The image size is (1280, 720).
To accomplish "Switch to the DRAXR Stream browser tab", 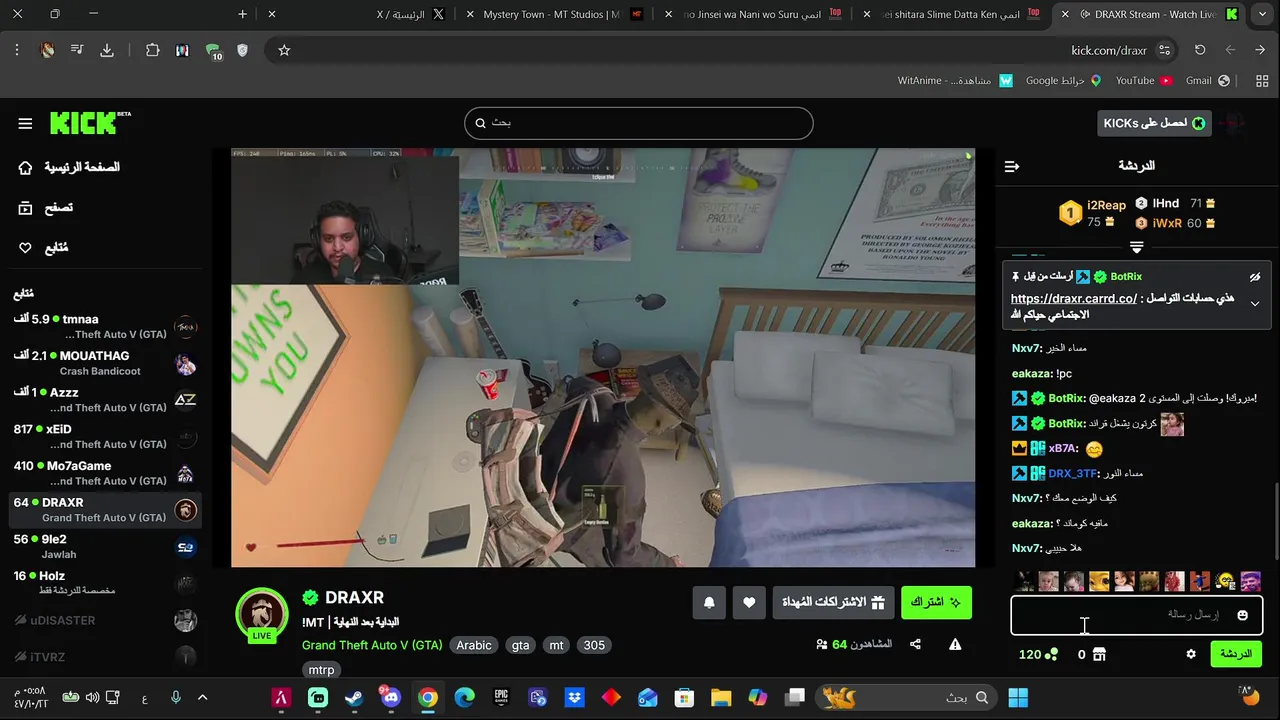I will pyautogui.click(x=1150, y=14).
